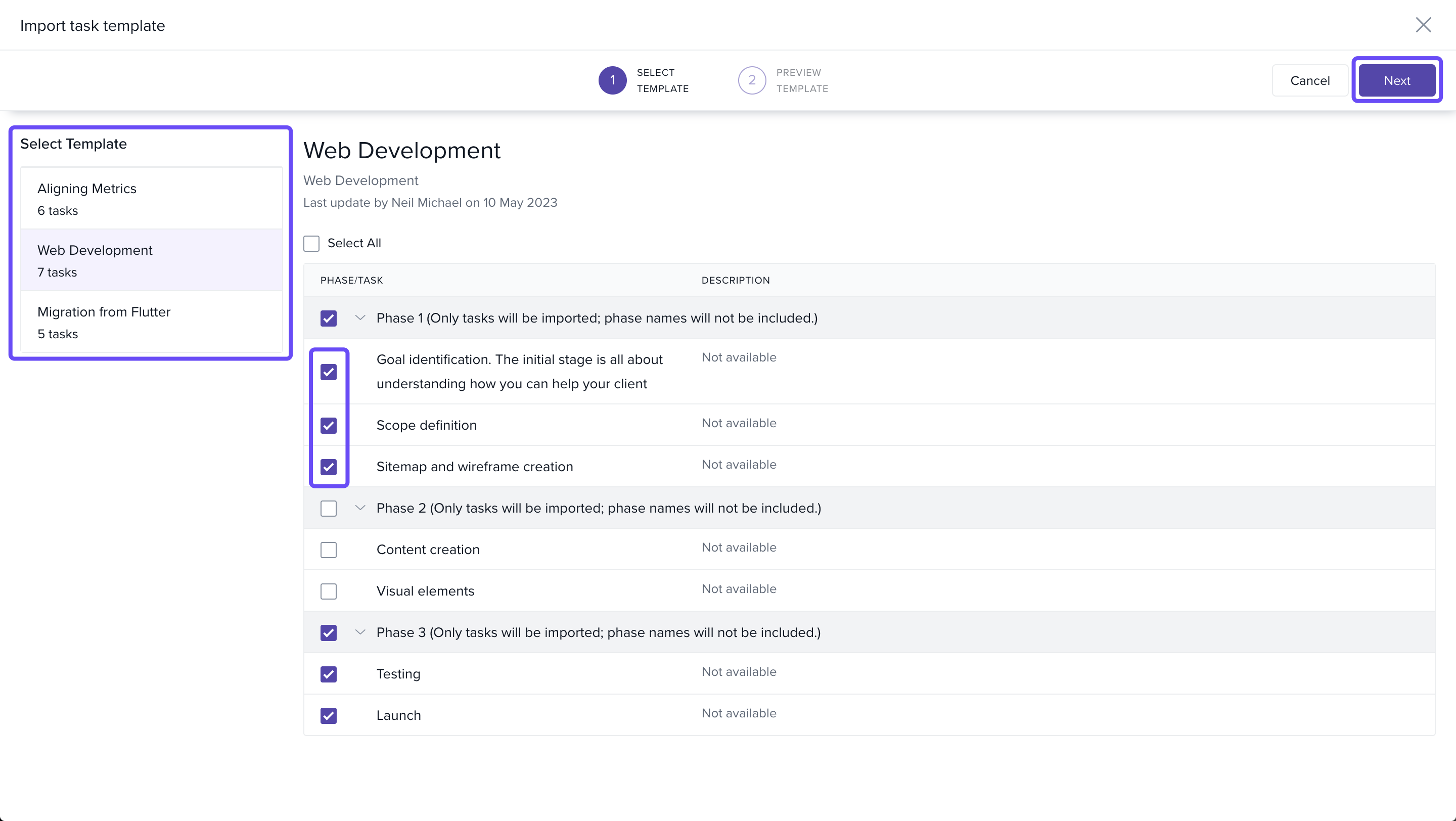
Task: Uncheck the Phase 1 checkbox
Action: coord(329,318)
